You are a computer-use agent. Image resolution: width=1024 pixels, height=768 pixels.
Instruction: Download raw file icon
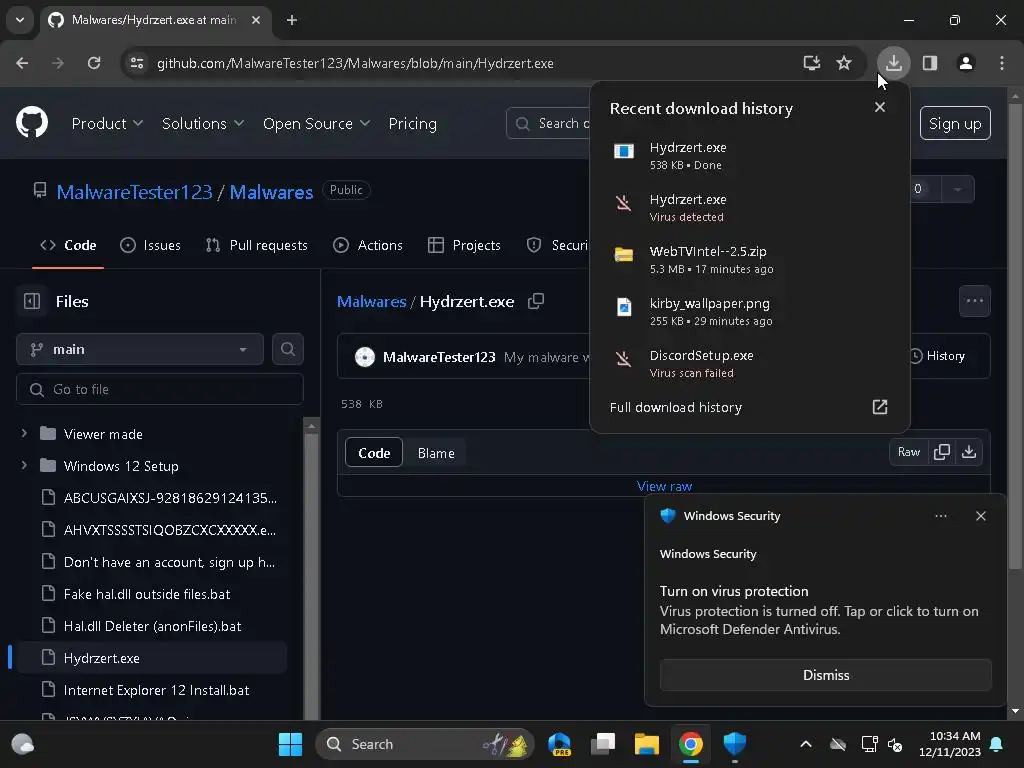pyautogui.click(x=969, y=452)
